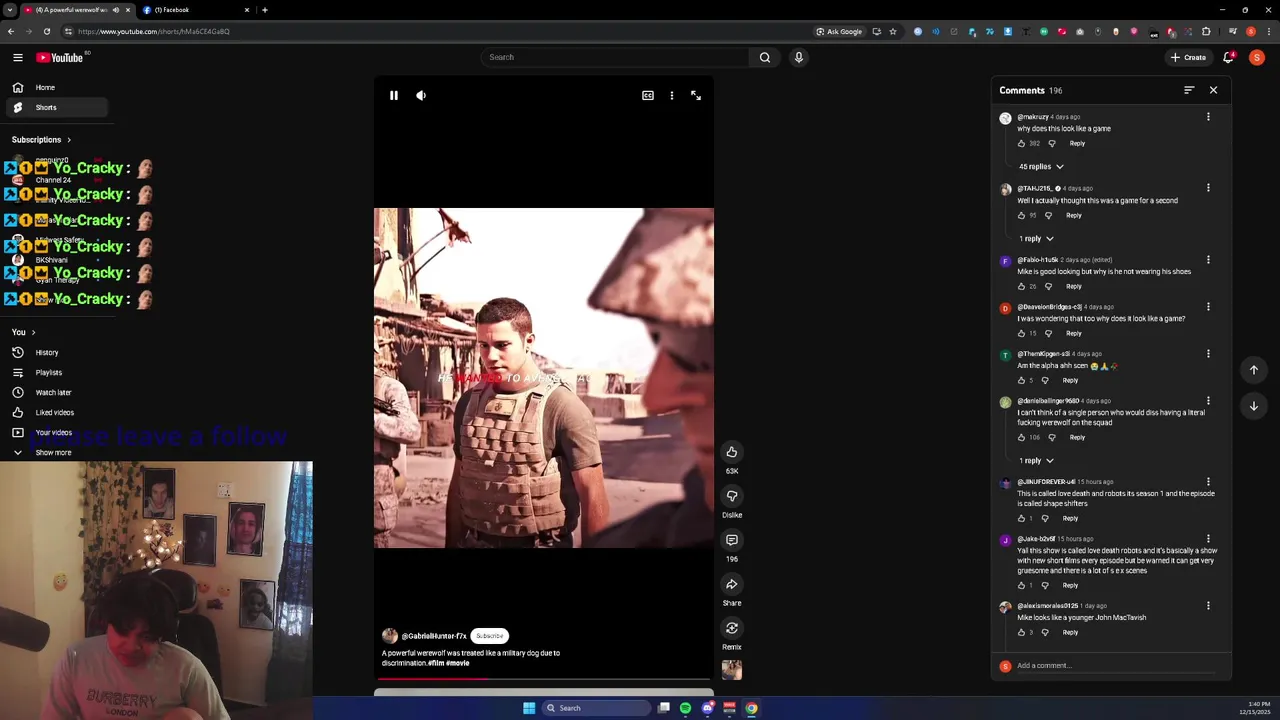Image resolution: width=1280 pixels, height=720 pixels.
Task: Open Spotify from the taskbar
Action: [x=685, y=708]
